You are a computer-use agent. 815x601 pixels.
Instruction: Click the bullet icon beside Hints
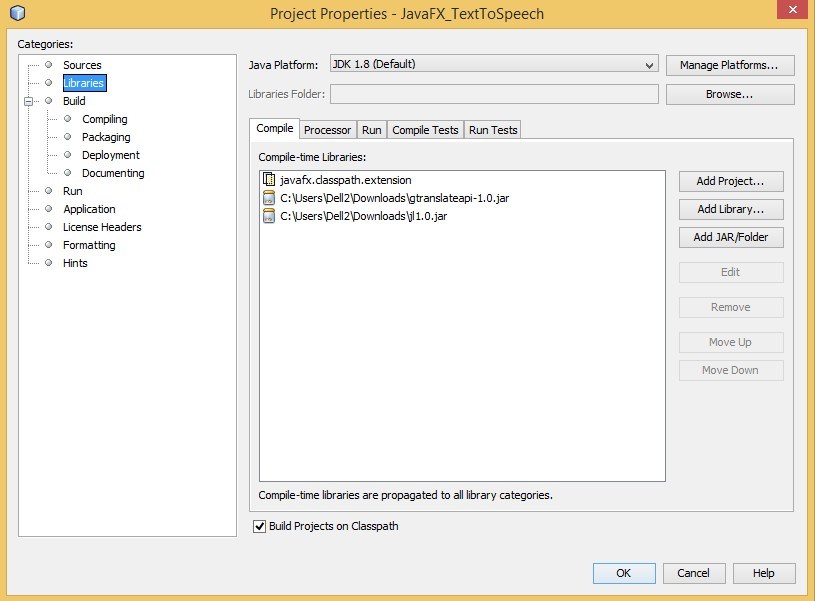(x=48, y=263)
